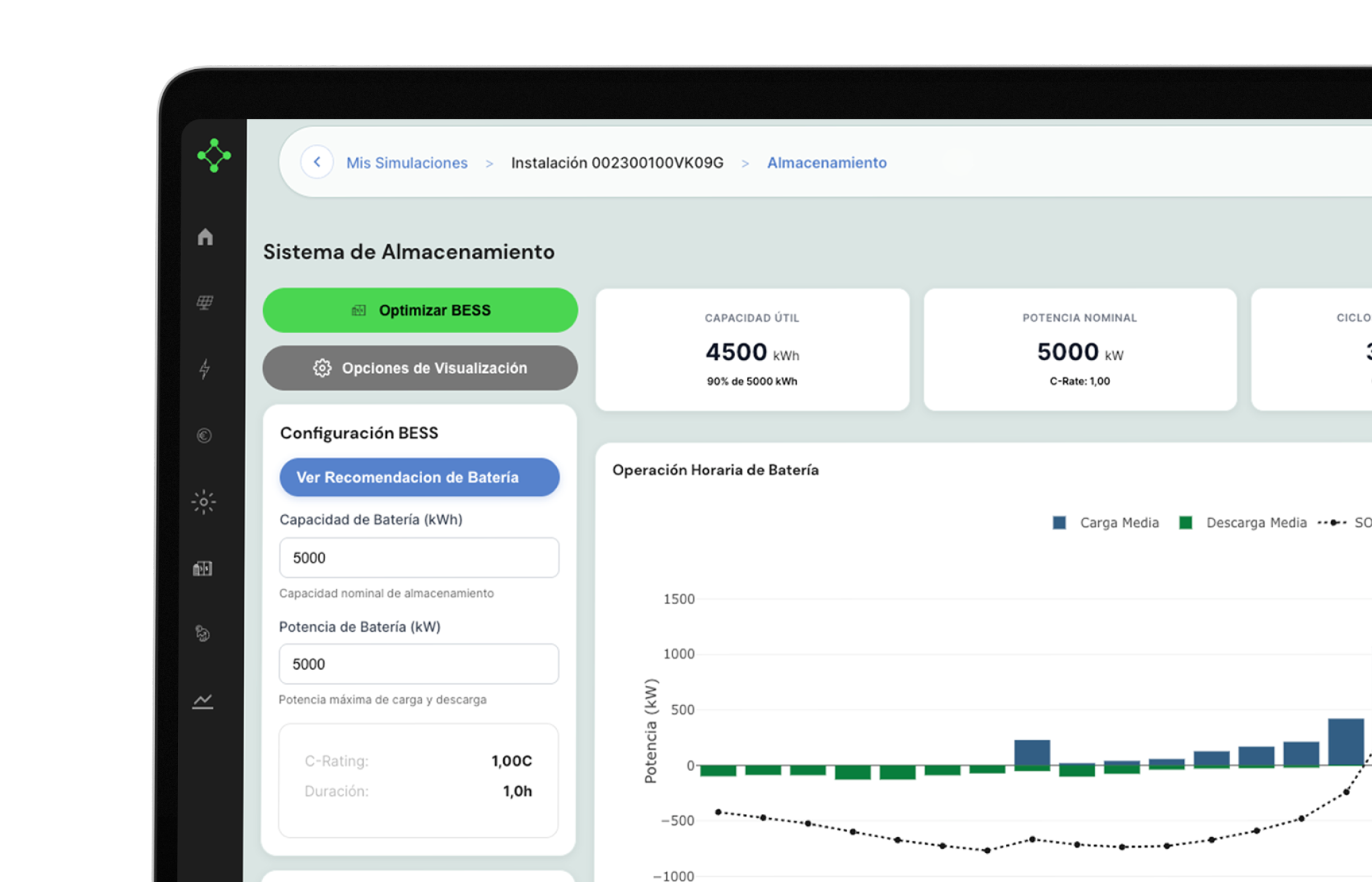
Task: Click the gear icon in Opciones de Visualización
Action: coord(322,368)
